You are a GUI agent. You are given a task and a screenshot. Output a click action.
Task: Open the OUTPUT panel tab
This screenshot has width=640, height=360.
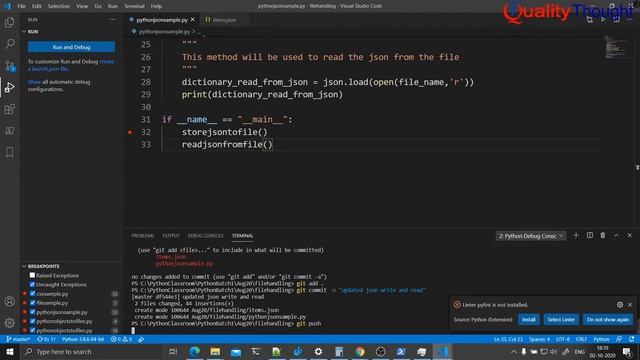[171, 236]
